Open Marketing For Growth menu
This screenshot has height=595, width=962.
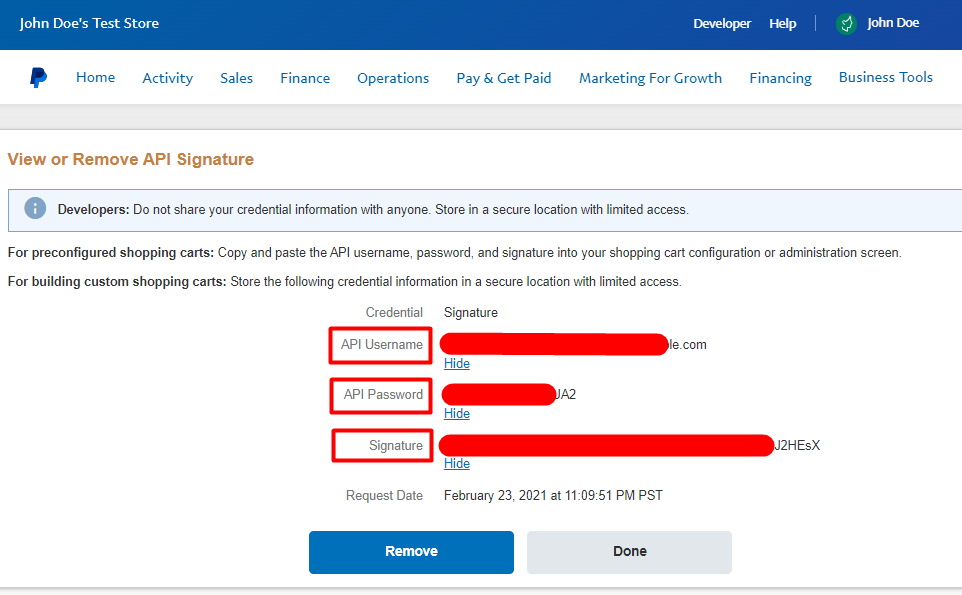pos(650,78)
